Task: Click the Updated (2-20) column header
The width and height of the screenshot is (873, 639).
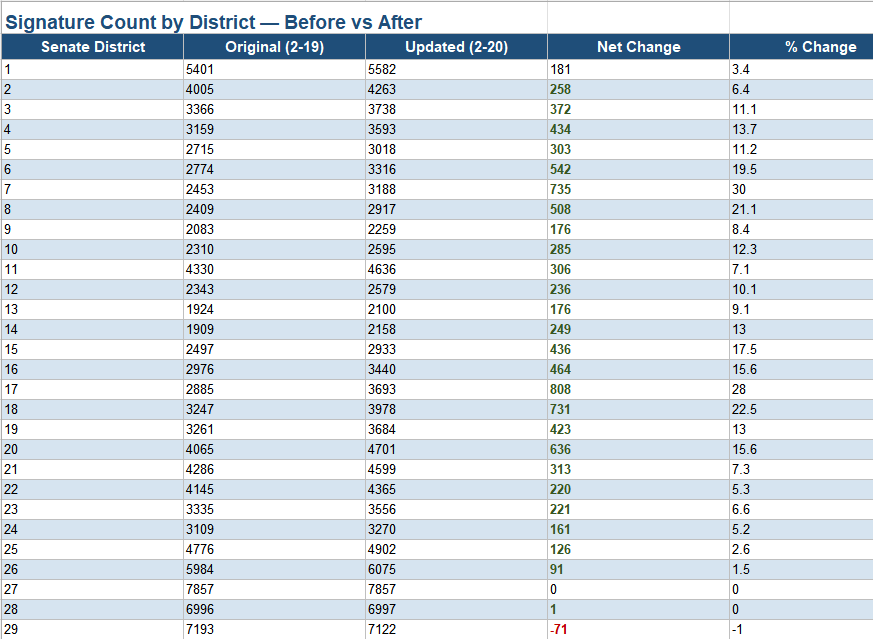Action: (456, 47)
